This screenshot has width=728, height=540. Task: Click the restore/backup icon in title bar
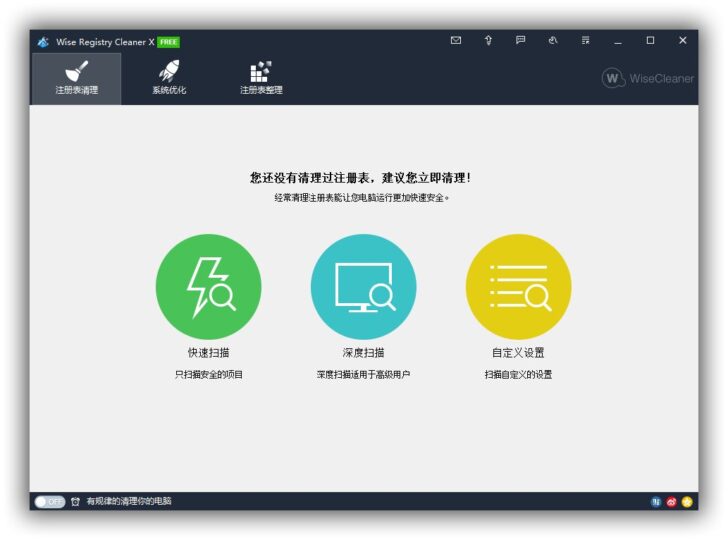[552, 41]
